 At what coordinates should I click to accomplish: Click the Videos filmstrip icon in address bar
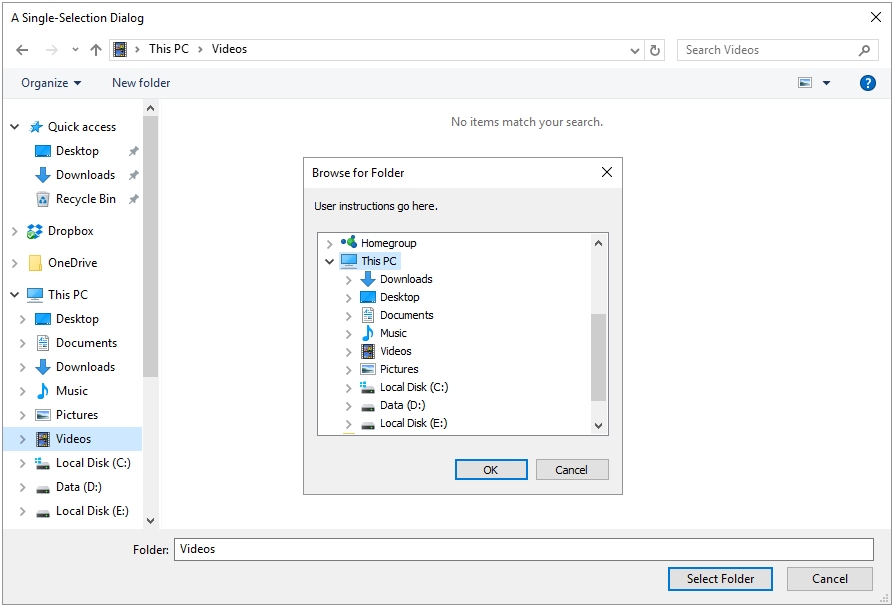120,50
